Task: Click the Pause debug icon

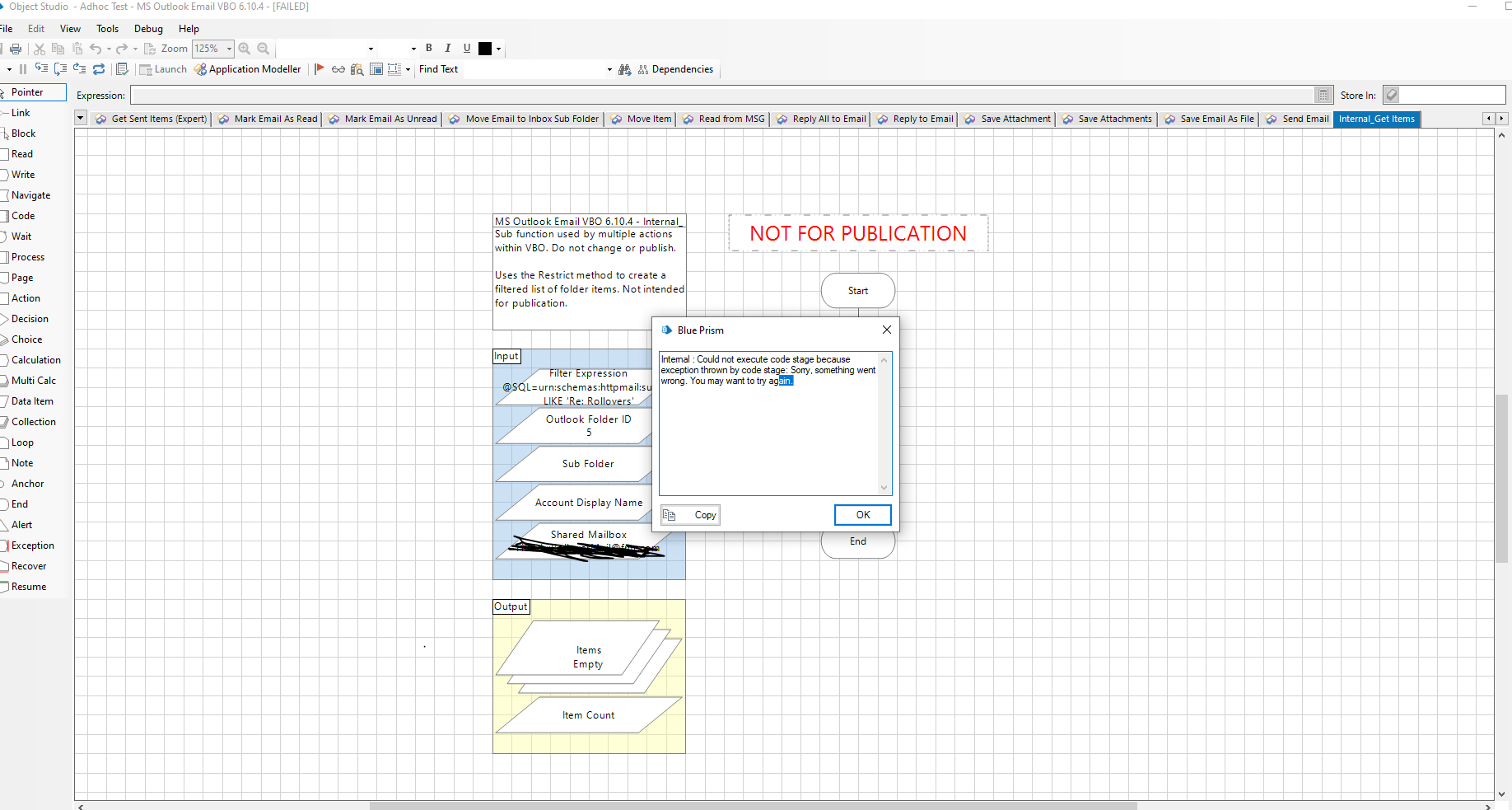Action: (x=23, y=69)
